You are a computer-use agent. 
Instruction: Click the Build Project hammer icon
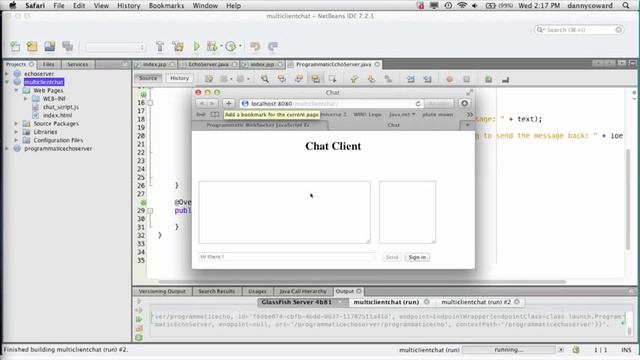160,47
